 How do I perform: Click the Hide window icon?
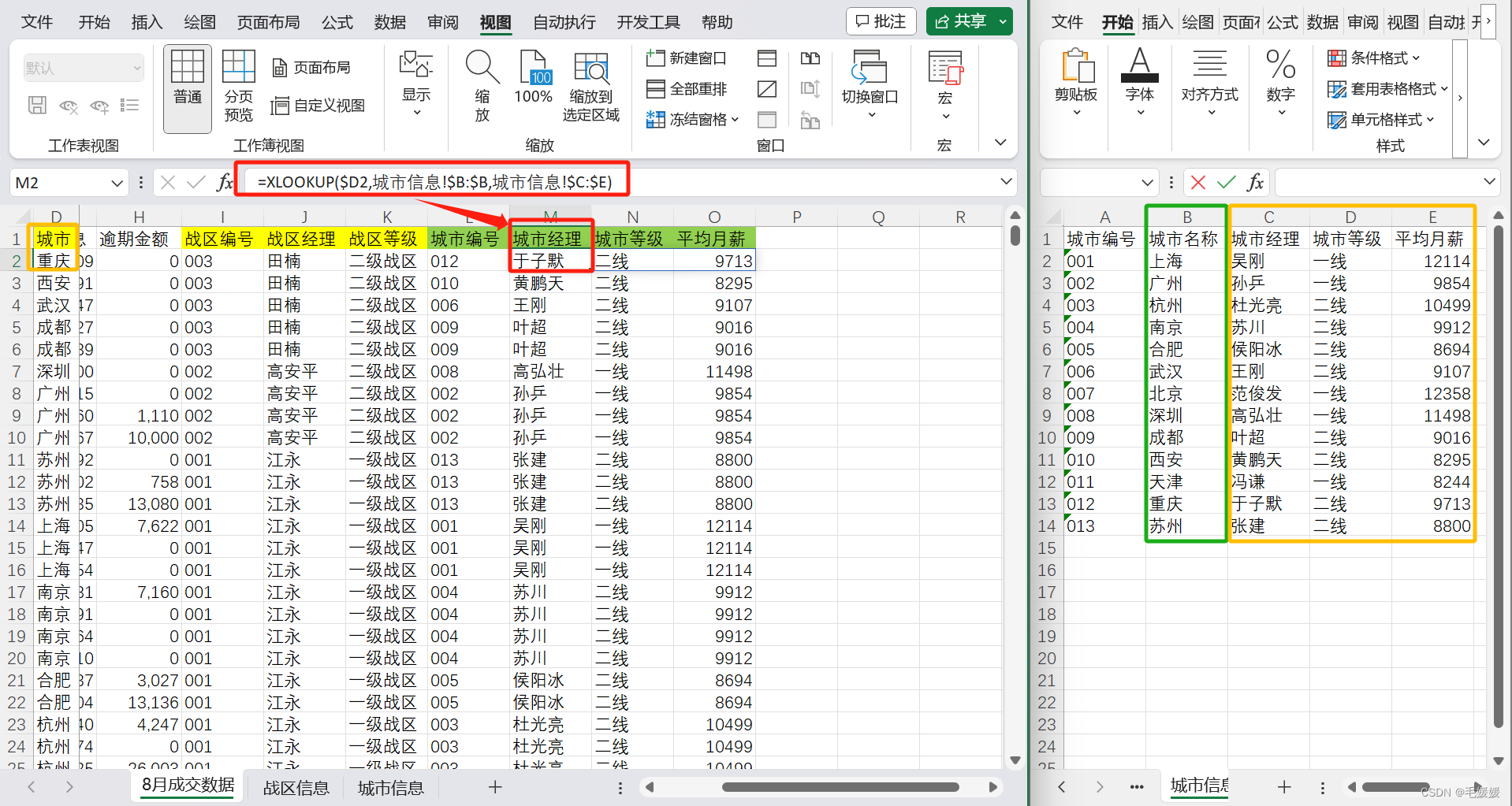(767, 89)
